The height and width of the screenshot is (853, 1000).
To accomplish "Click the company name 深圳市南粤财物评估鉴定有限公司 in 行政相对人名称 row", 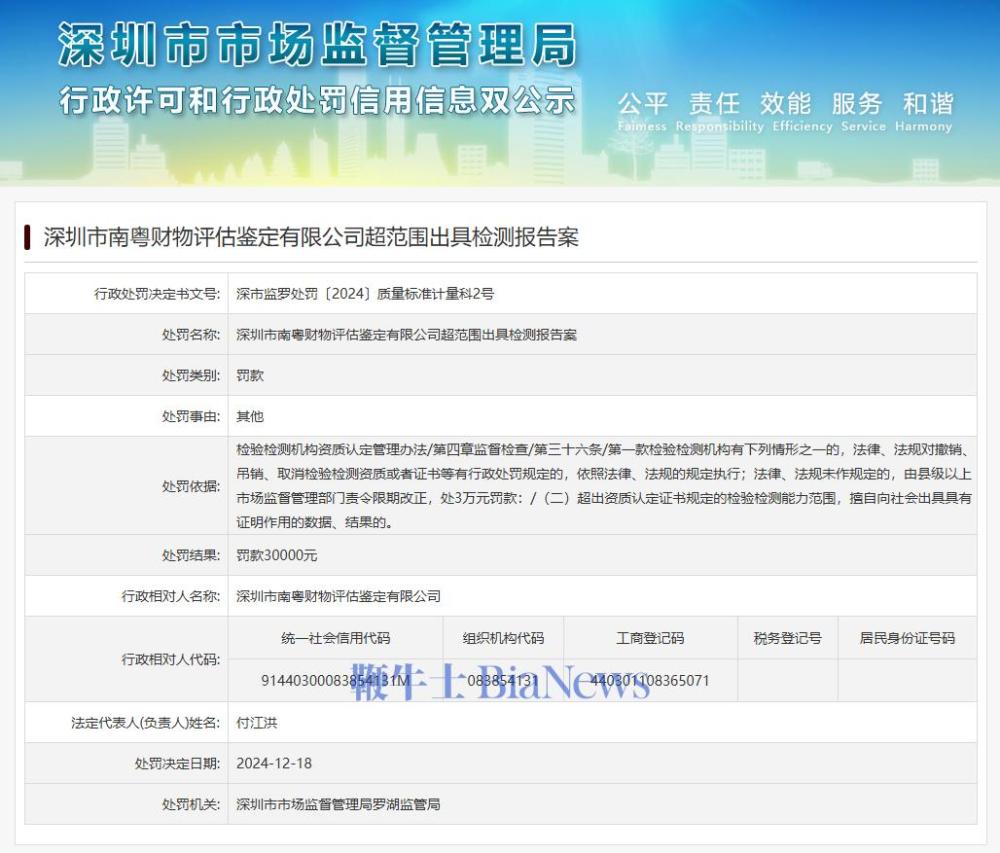I will tap(338, 596).
